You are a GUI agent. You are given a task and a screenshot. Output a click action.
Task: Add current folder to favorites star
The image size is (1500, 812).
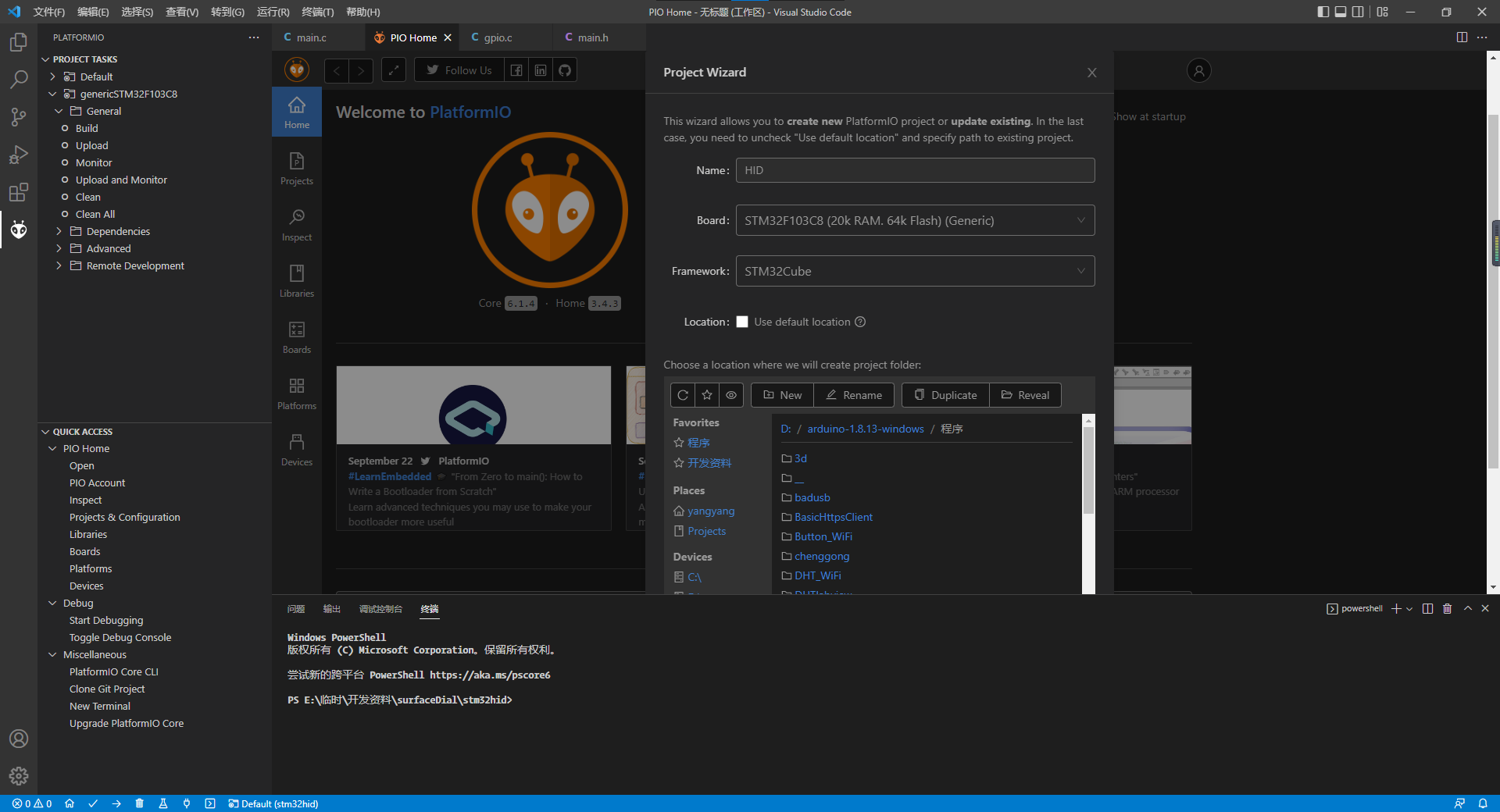click(707, 395)
